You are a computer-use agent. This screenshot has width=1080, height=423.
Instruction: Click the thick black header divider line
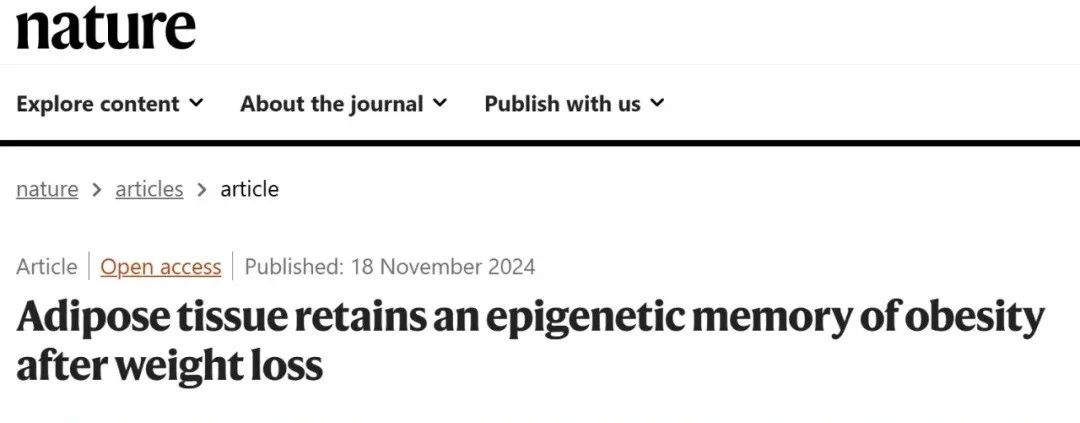pyautogui.click(x=540, y=143)
